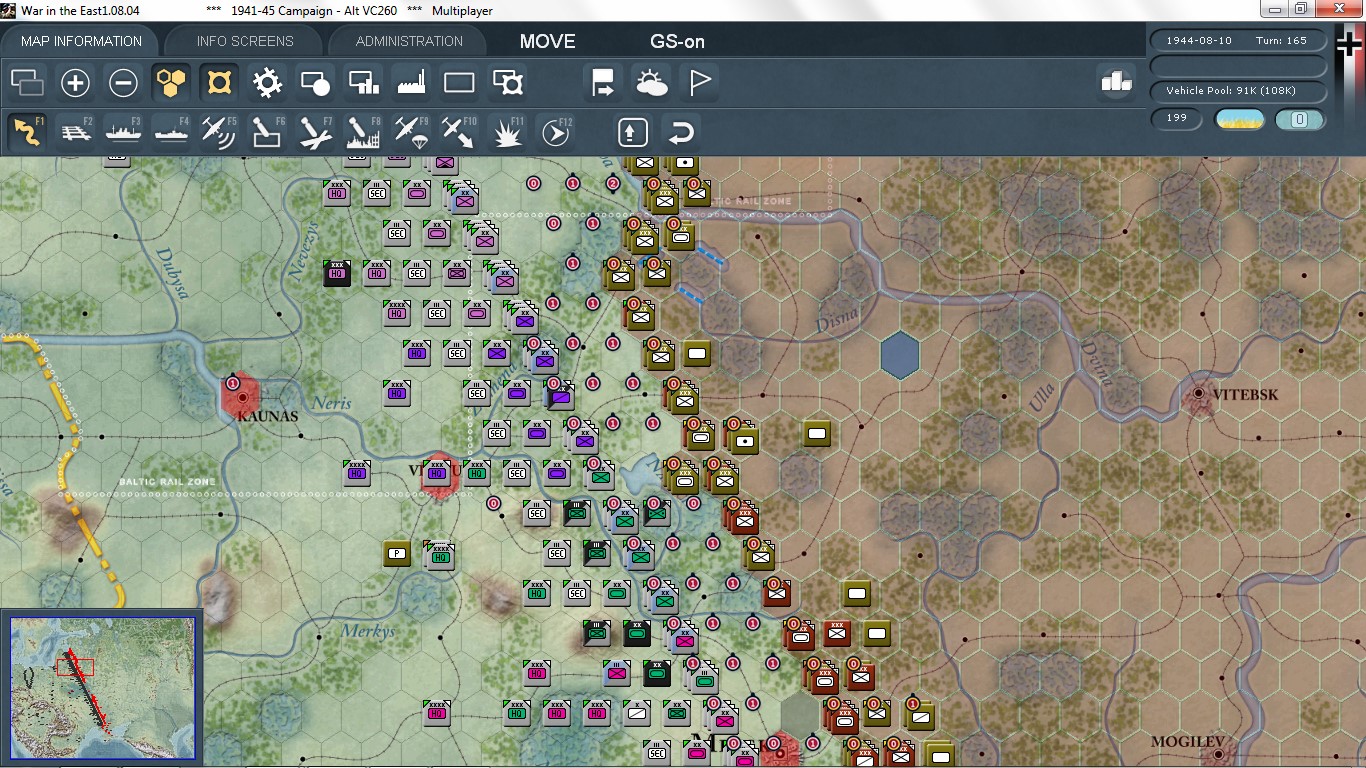Image resolution: width=1366 pixels, height=768 pixels.
Task: Click the 1944-08-10 Turn 165 date bar
Action: click(1239, 40)
